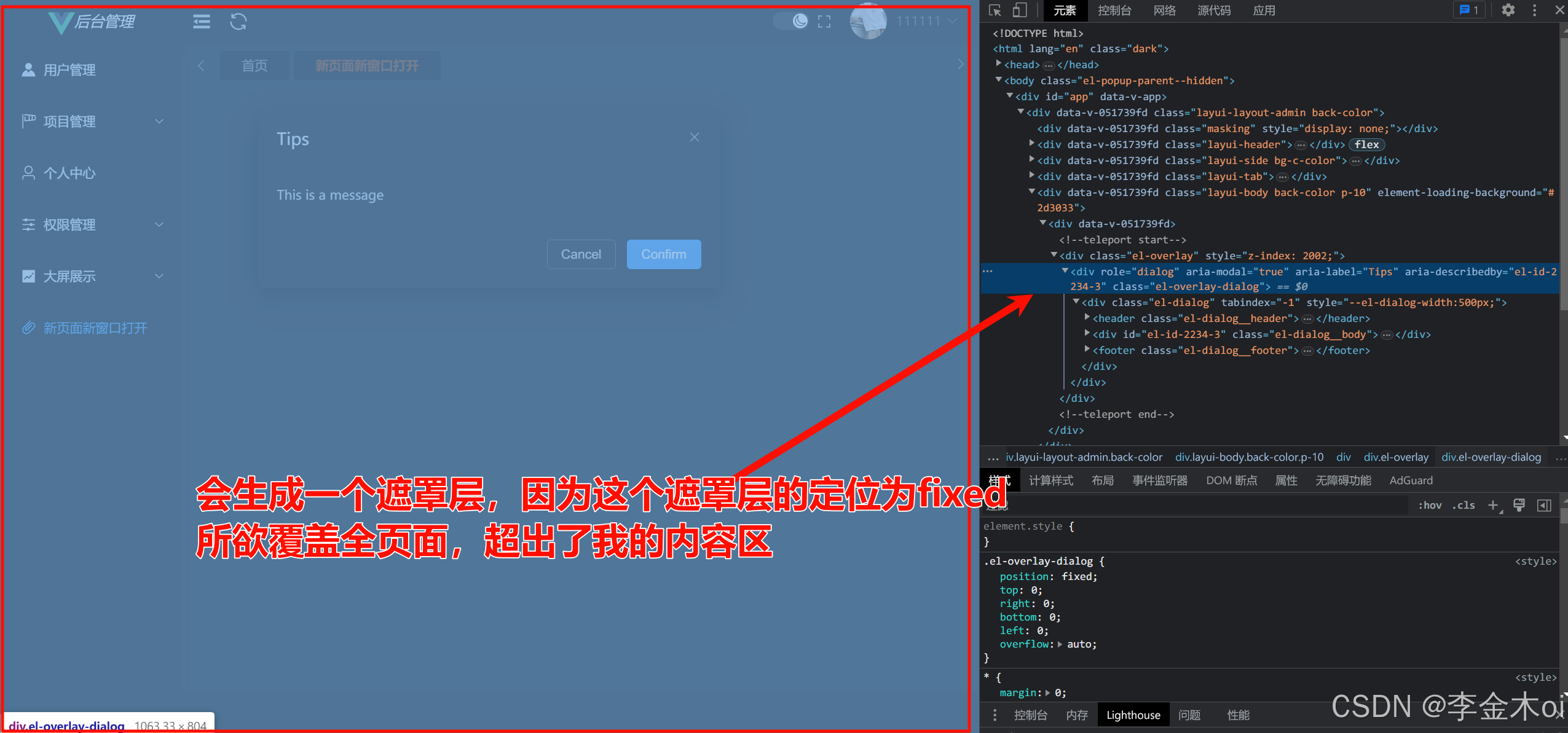This screenshot has width=1568, height=733.
Task: Click the new style rule plus icon
Action: click(x=1492, y=505)
